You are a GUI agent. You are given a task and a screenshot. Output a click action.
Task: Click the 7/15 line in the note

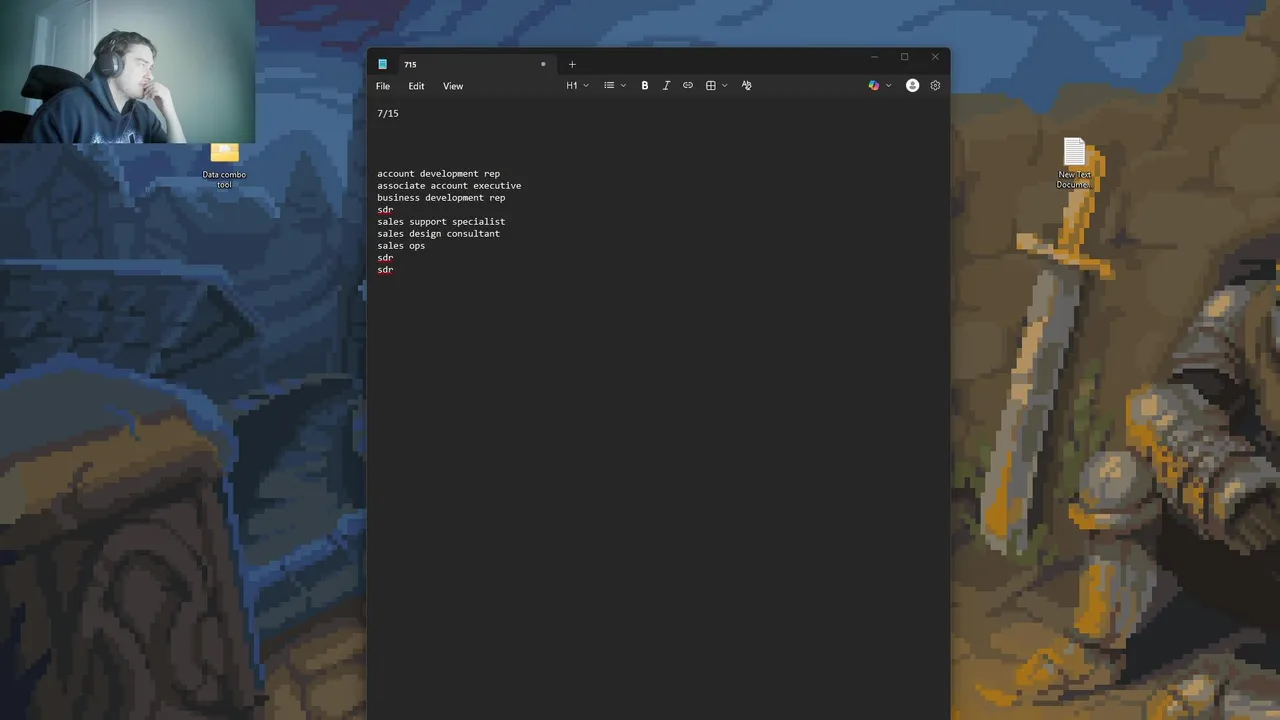click(x=388, y=114)
